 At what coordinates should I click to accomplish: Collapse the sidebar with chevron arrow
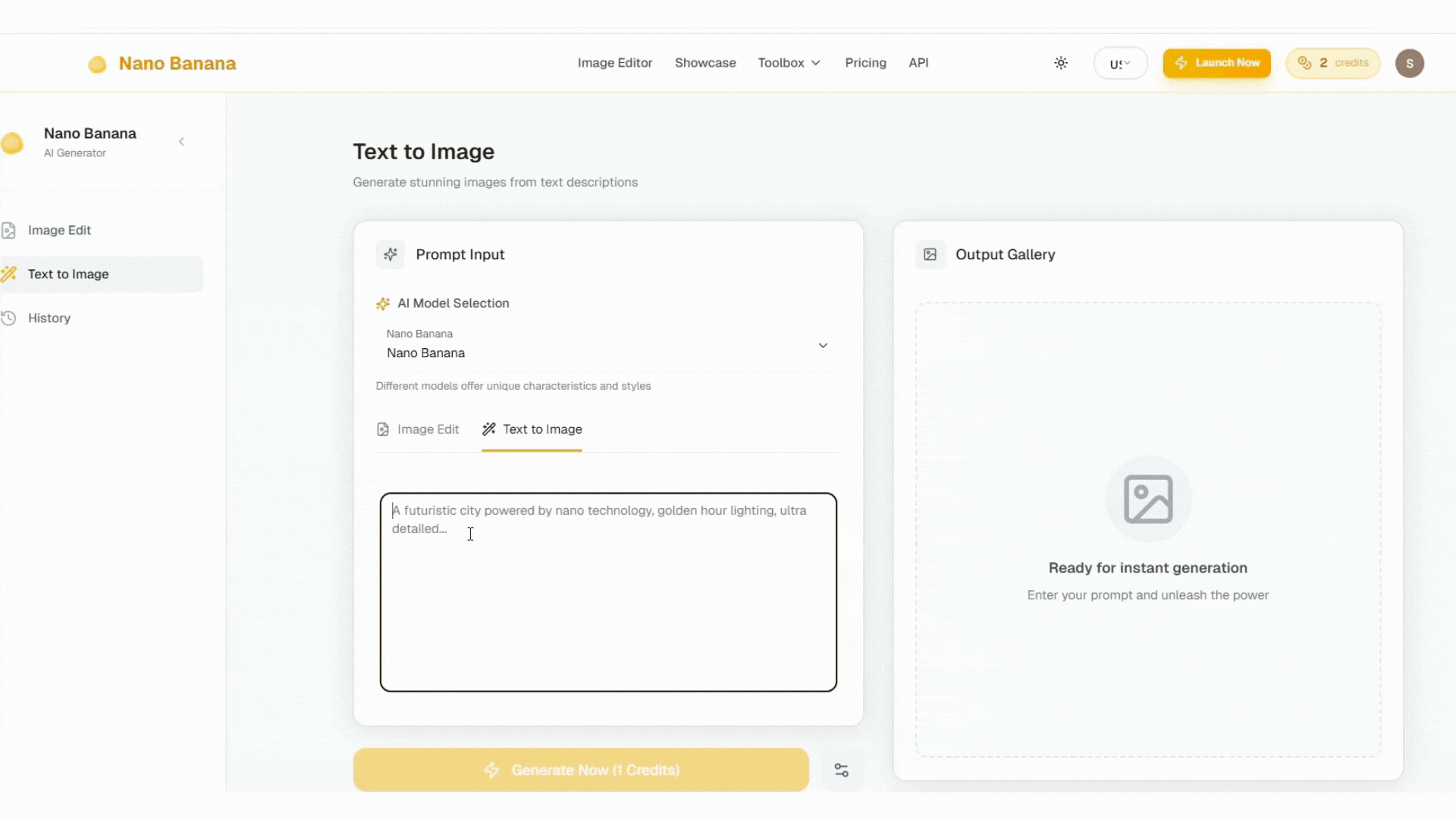181,142
